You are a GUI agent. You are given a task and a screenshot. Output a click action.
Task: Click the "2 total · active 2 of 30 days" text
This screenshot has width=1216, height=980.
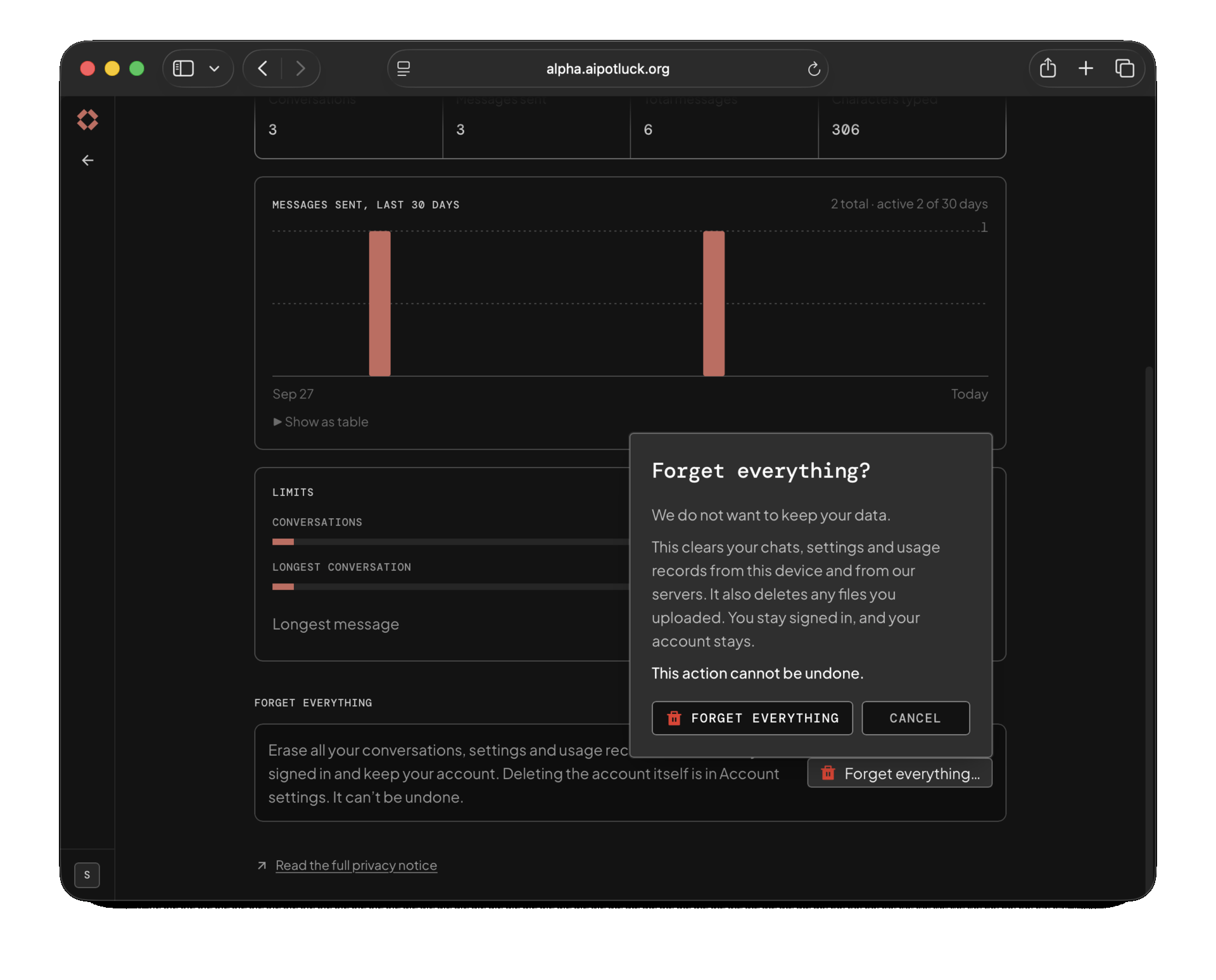tap(909, 204)
